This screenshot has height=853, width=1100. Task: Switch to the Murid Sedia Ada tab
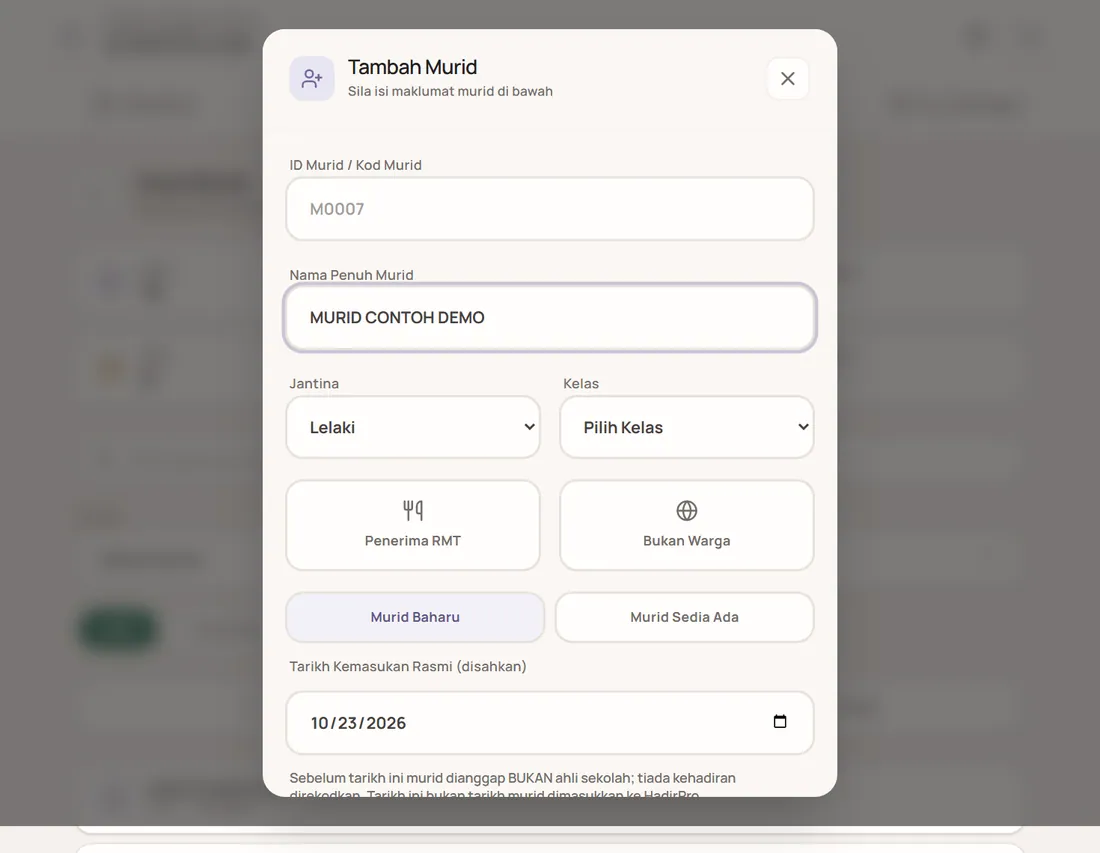pos(685,617)
